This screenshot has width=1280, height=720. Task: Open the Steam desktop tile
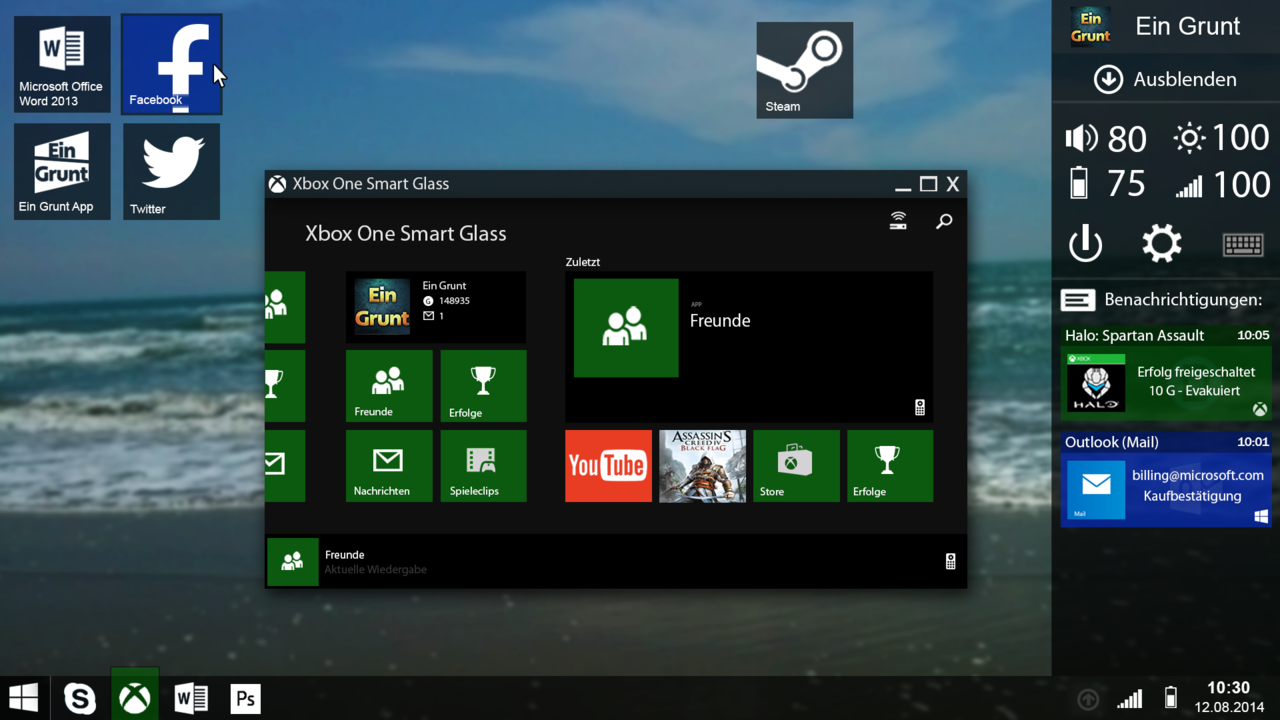804,70
